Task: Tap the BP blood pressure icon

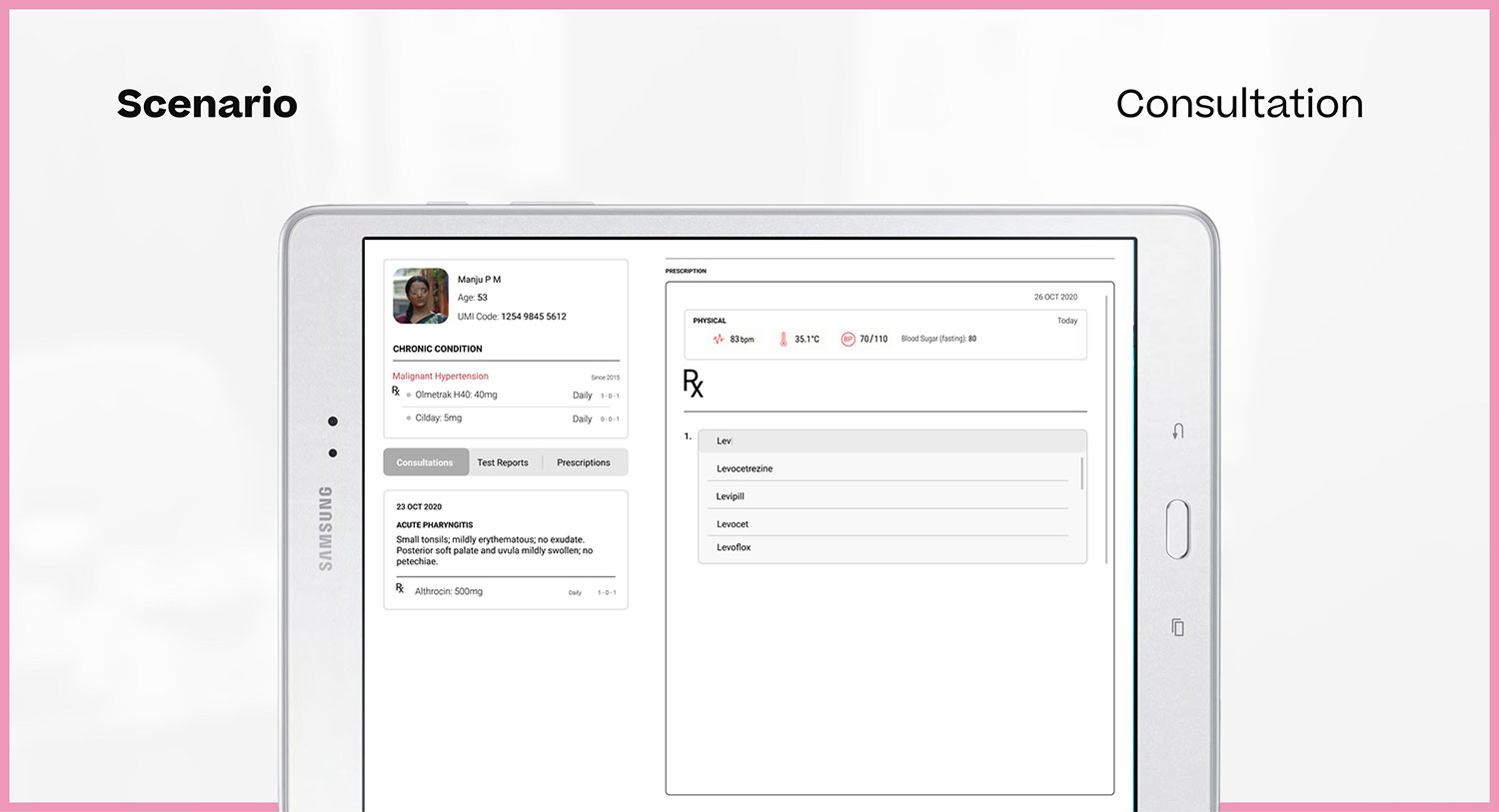Action: click(x=847, y=340)
